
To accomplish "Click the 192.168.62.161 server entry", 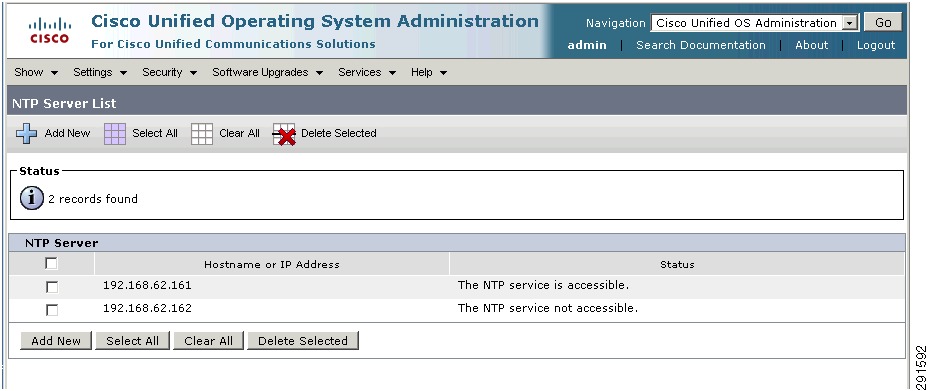I will pos(147,285).
